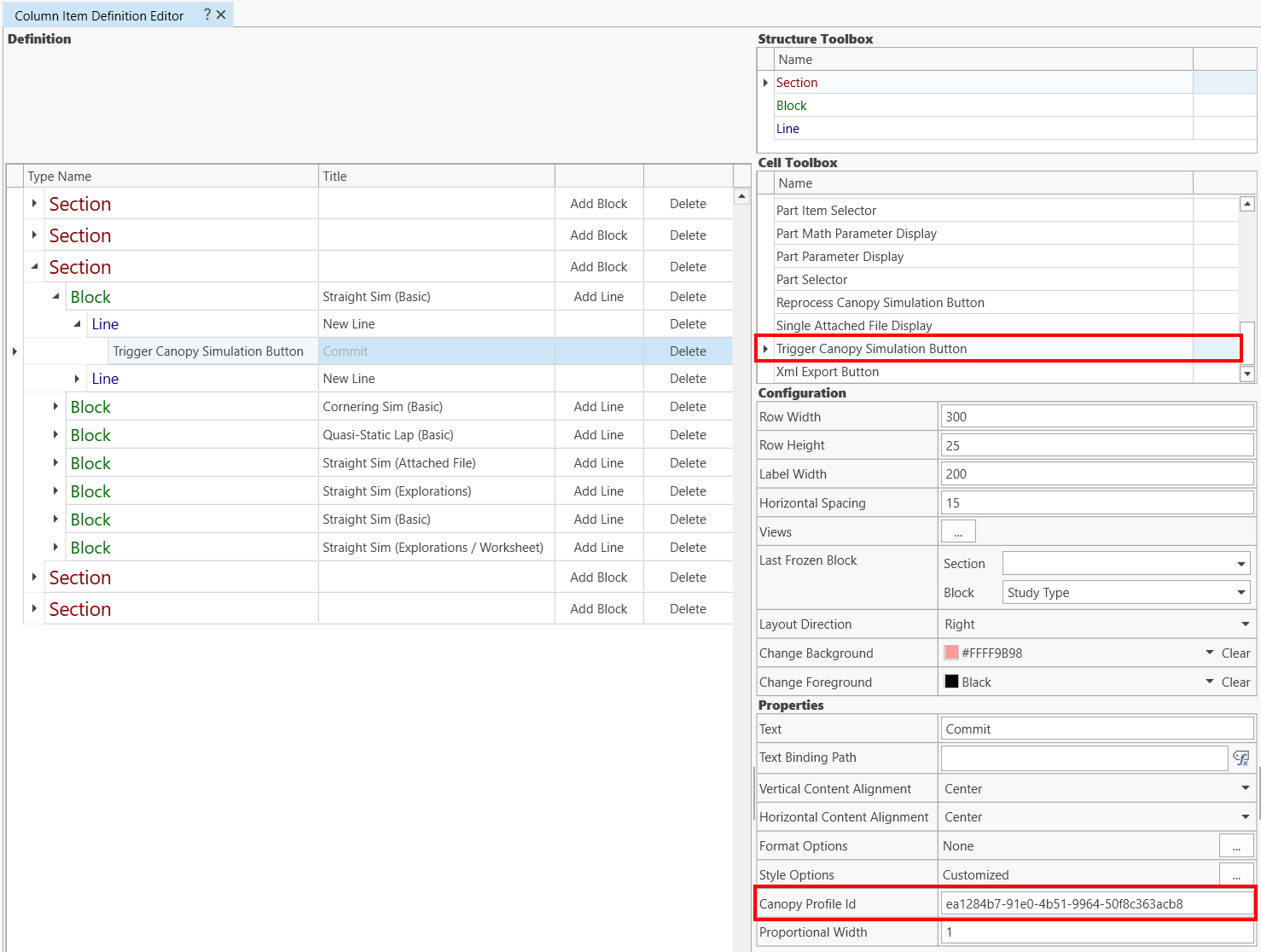The image size is (1261, 952).
Task: Clear the Change Foreground color
Action: (x=1235, y=682)
